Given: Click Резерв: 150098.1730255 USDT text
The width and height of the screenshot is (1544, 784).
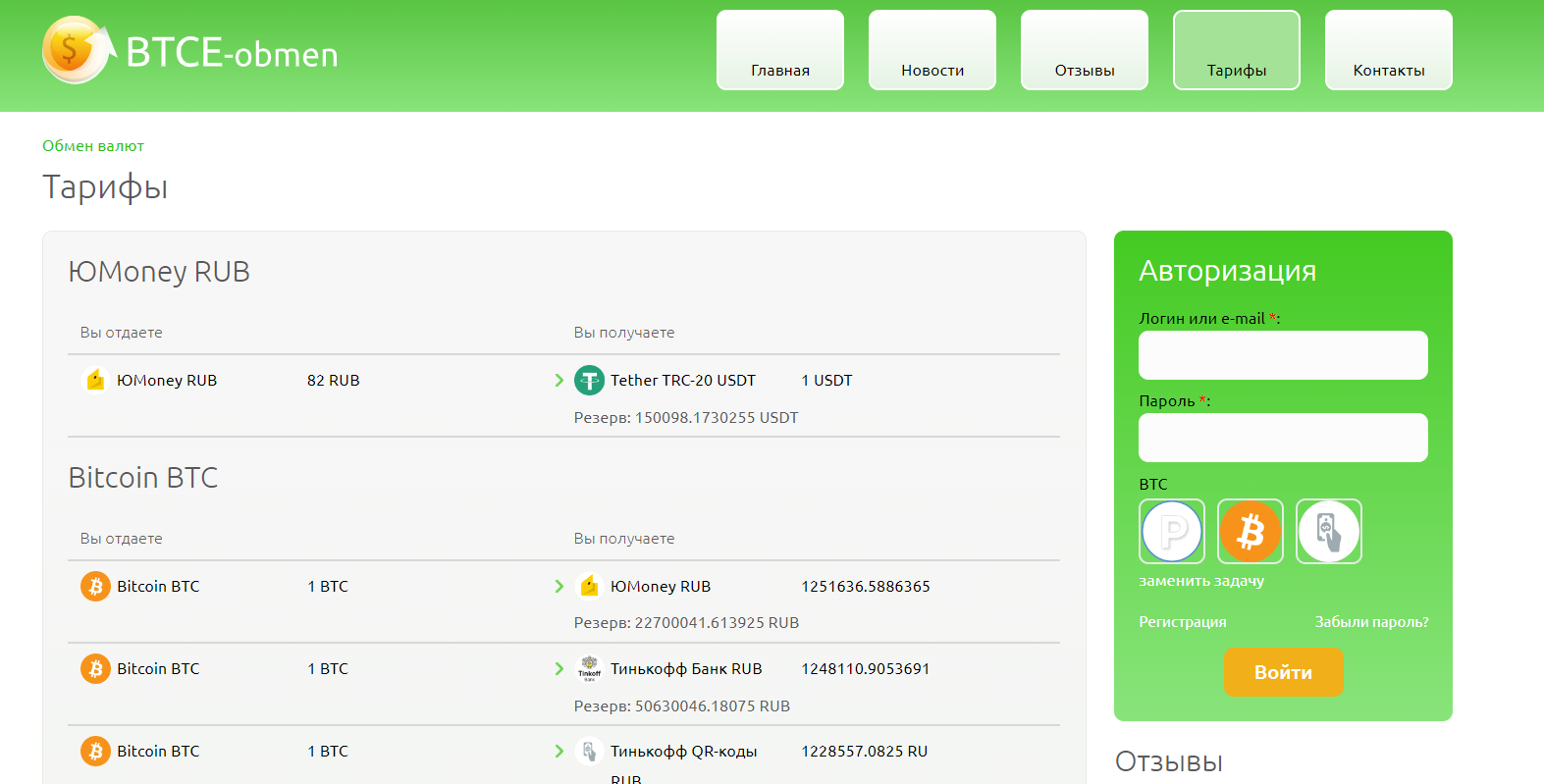Looking at the screenshot, I should click(x=686, y=418).
